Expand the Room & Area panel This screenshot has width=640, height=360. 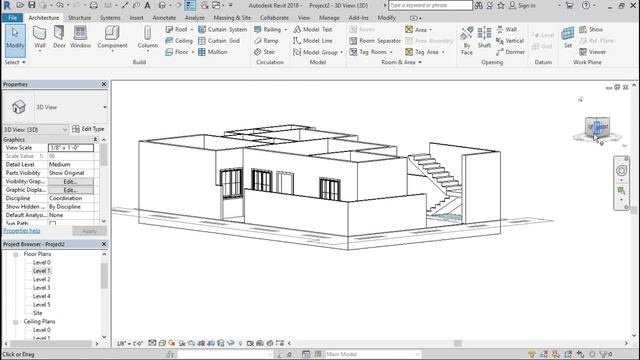click(x=401, y=62)
